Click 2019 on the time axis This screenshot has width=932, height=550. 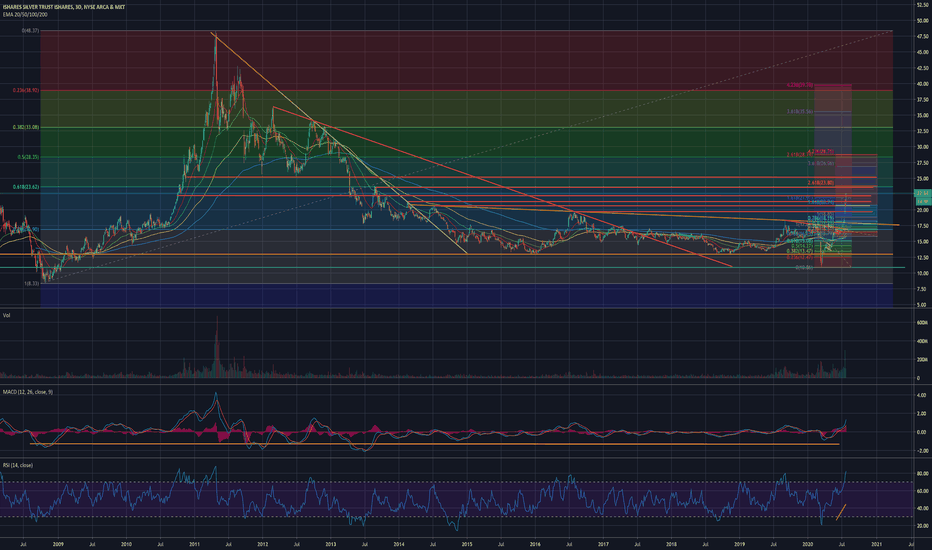click(x=740, y=543)
